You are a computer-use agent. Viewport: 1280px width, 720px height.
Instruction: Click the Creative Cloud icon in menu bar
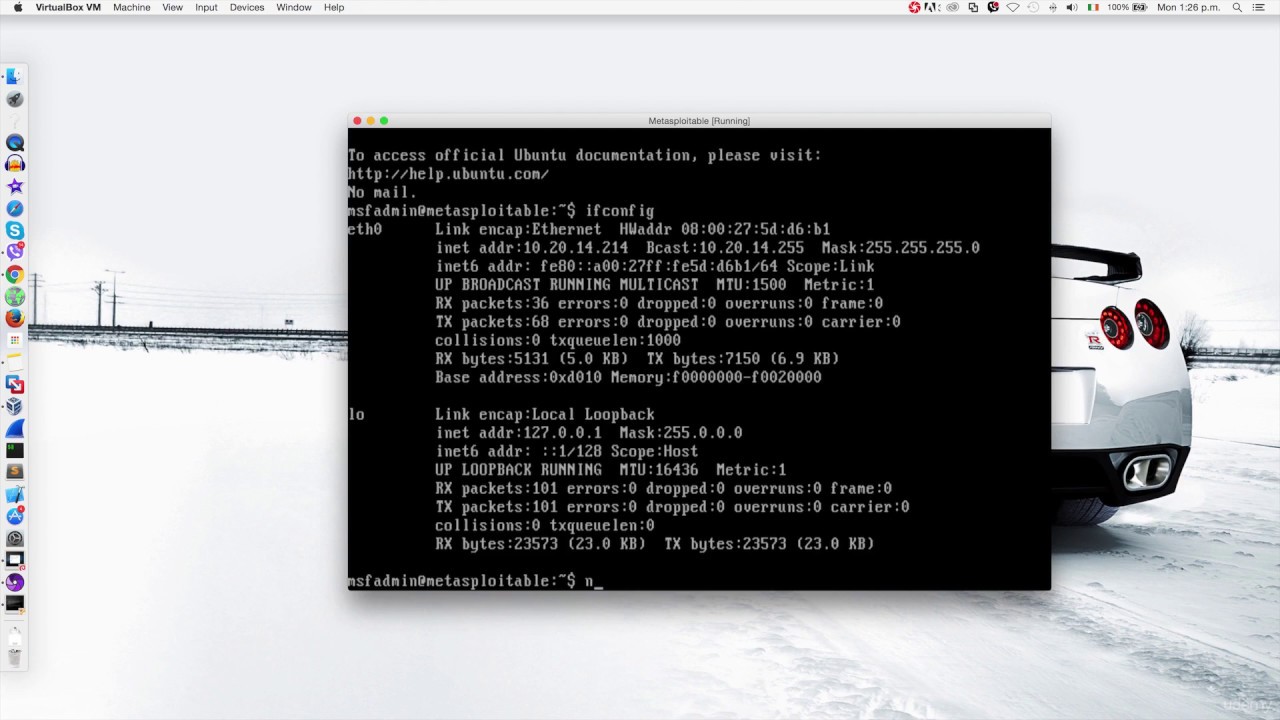pyautogui.click(x=953, y=7)
